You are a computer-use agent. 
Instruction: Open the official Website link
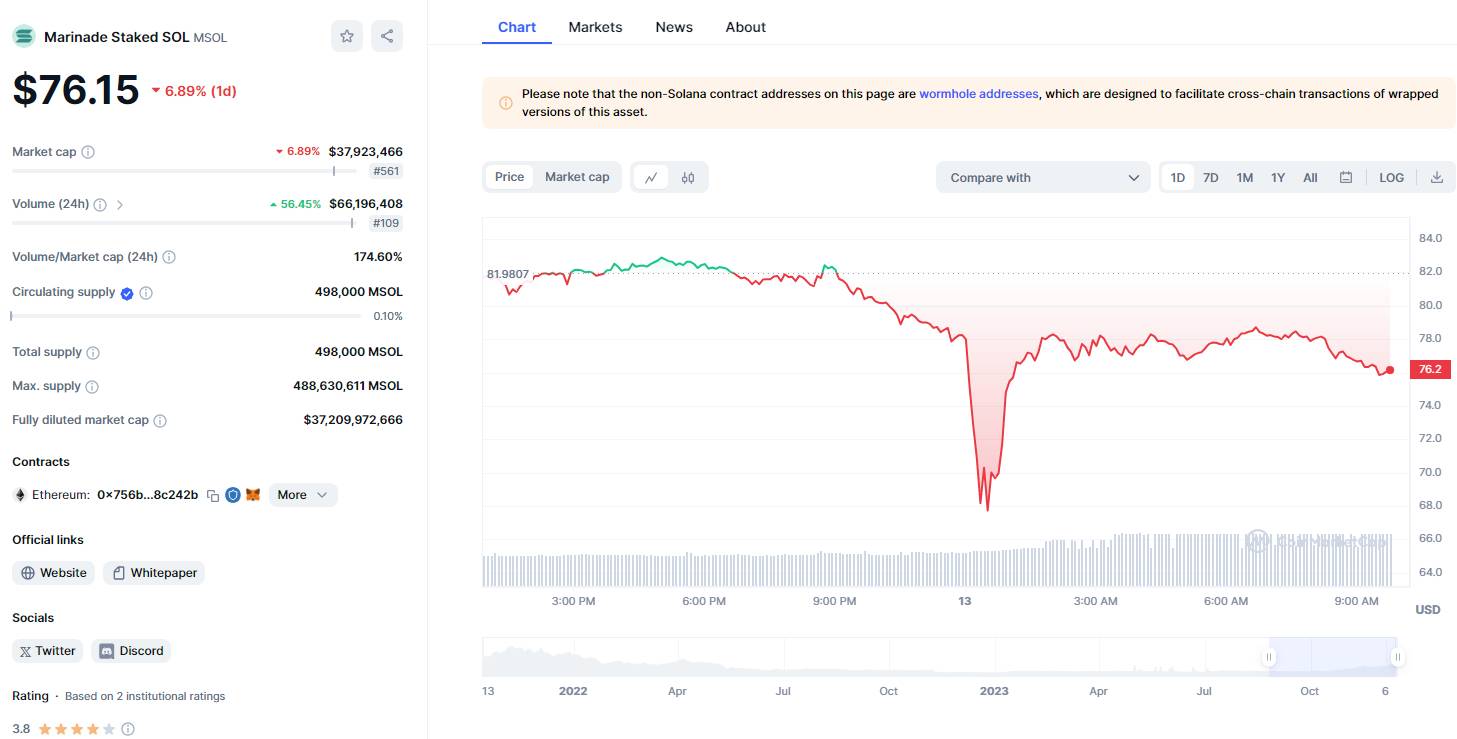54,573
